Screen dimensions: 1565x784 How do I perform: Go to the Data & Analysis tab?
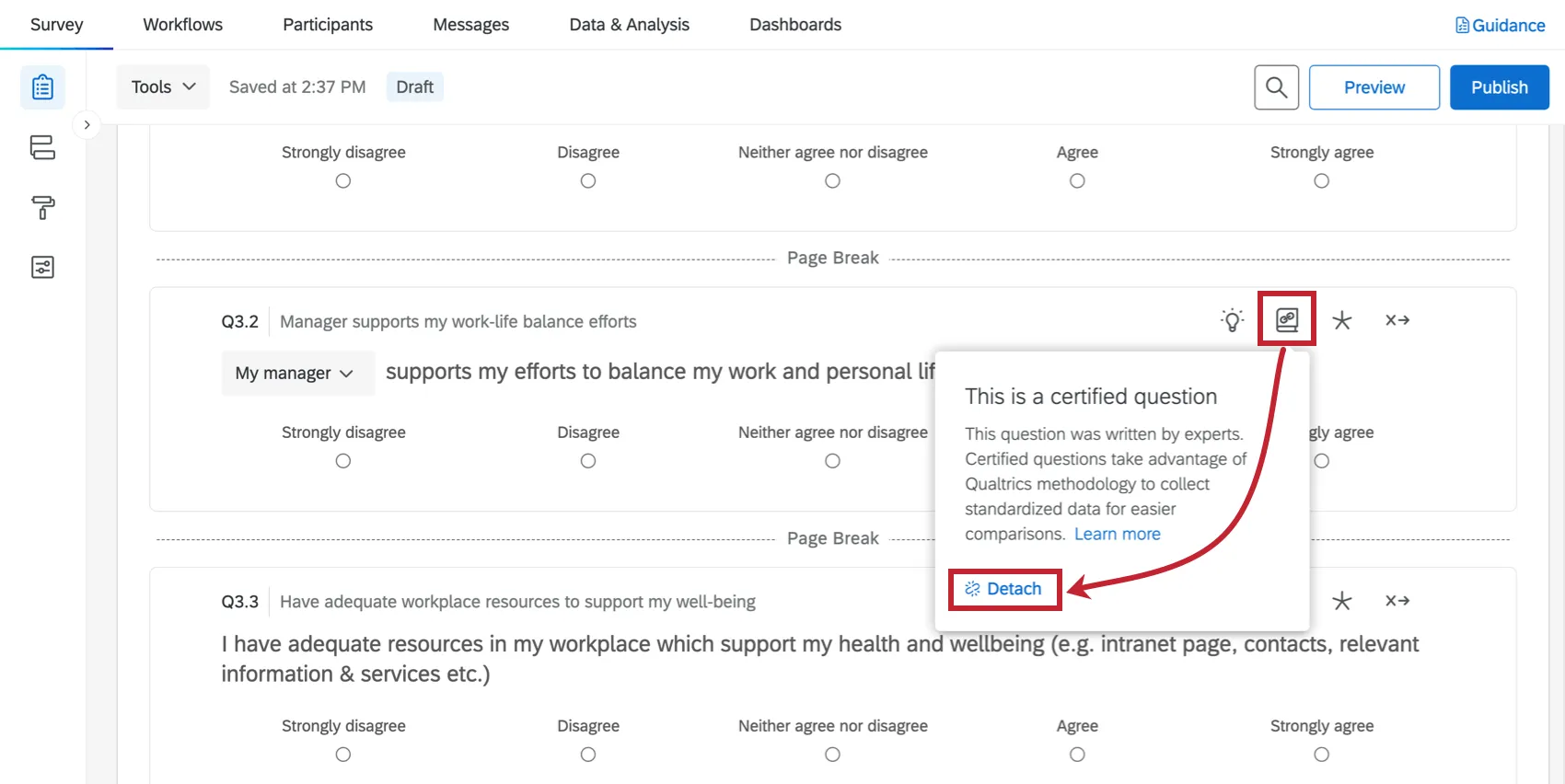629,25
